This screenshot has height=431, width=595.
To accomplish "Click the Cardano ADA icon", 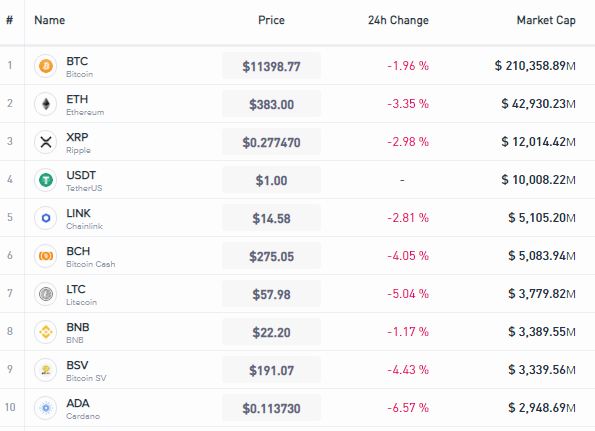I will click(x=46, y=408).
